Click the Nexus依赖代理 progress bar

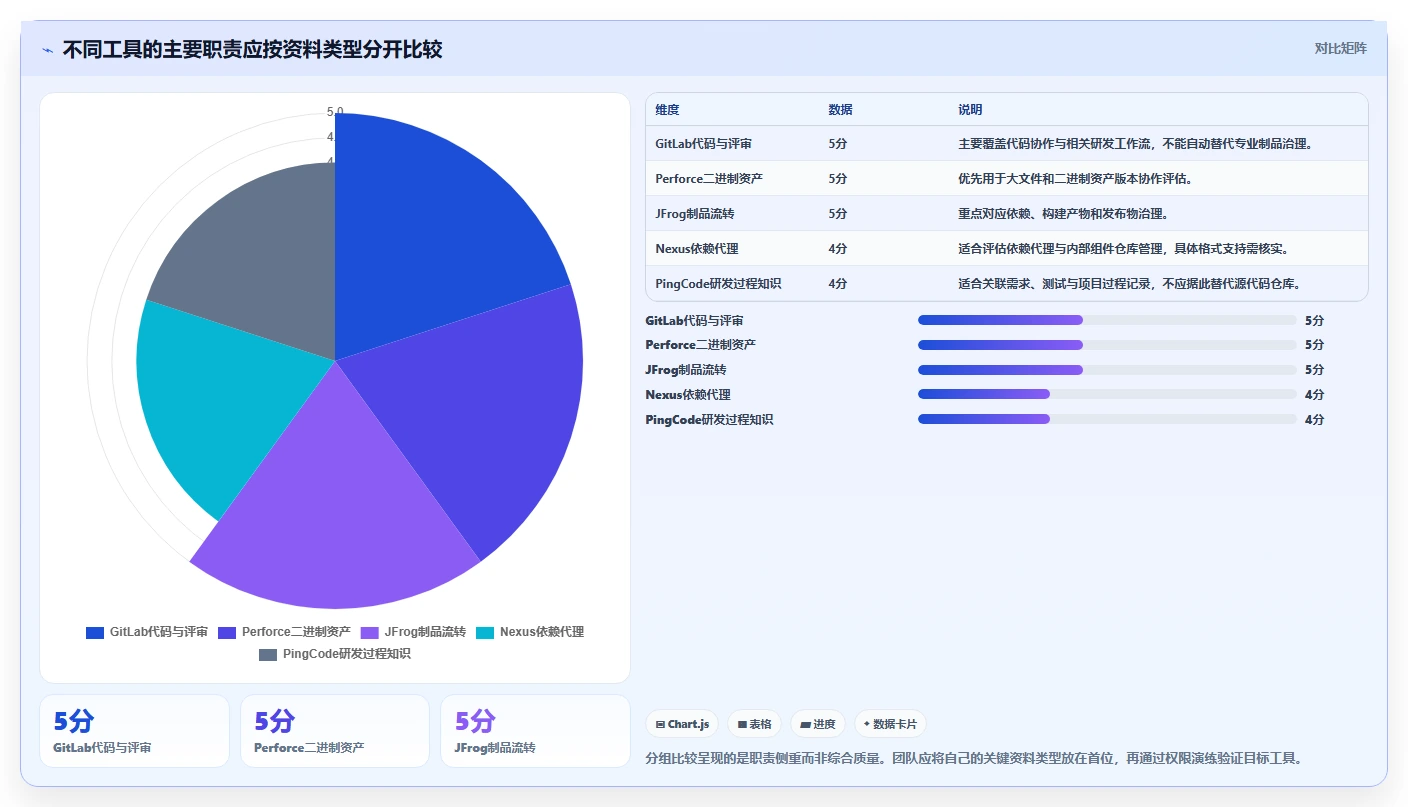(1107, 395)
